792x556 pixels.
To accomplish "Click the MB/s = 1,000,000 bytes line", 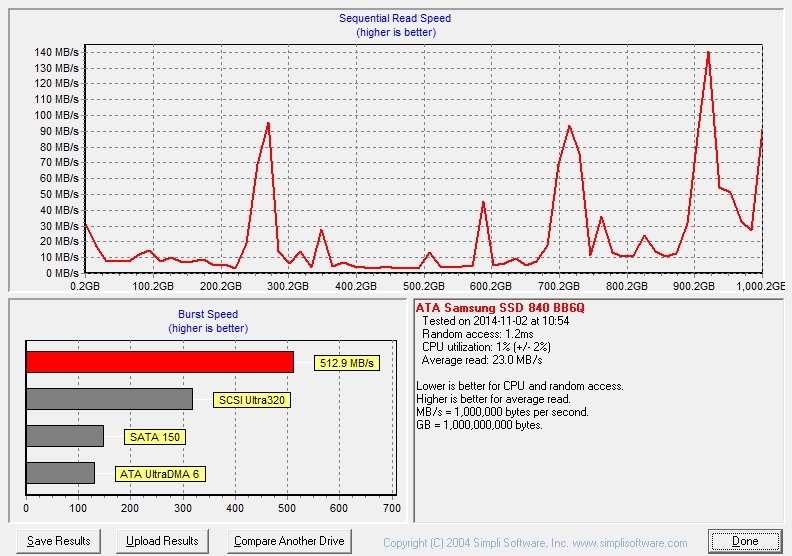I will click(x=502, y=412).
